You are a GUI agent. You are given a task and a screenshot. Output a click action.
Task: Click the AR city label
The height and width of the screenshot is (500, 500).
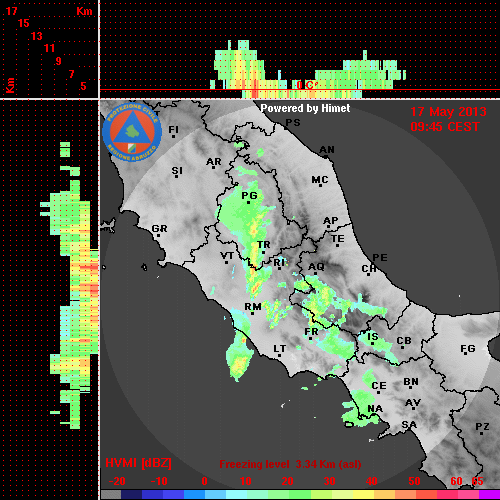(214, 162)
